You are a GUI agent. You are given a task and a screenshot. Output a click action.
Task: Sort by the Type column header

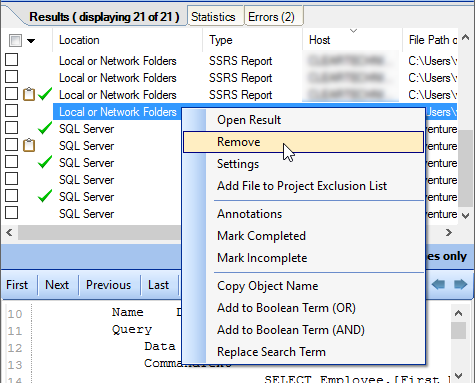coord(253,40)
